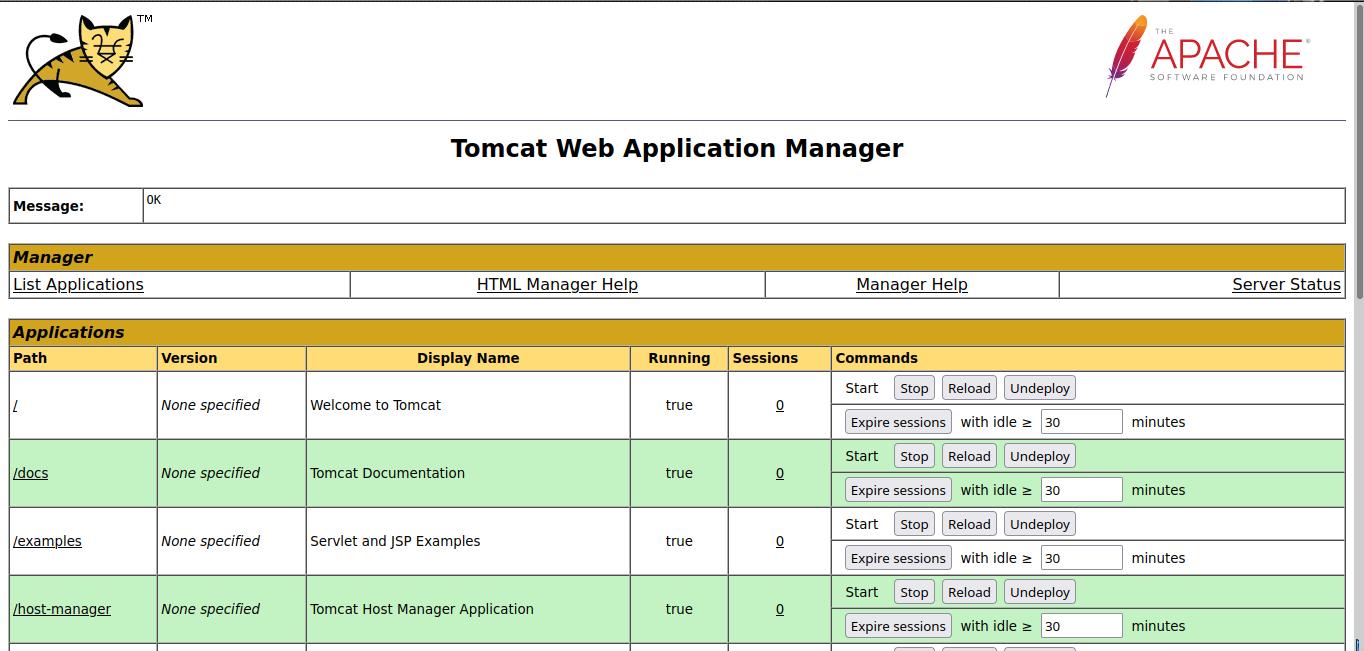Click the 'Version' column header
1364x651 pixels.
[x=189, y=358]
